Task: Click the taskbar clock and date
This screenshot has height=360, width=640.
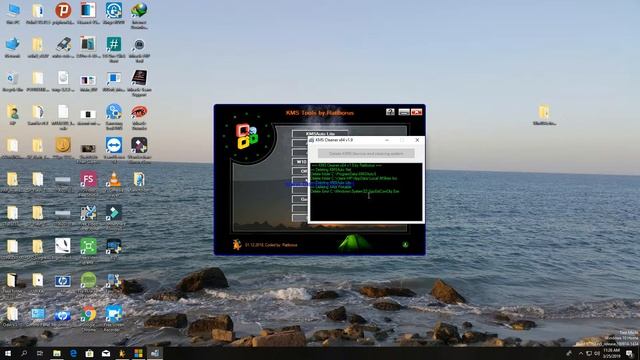Action: [x=611, y=353]
